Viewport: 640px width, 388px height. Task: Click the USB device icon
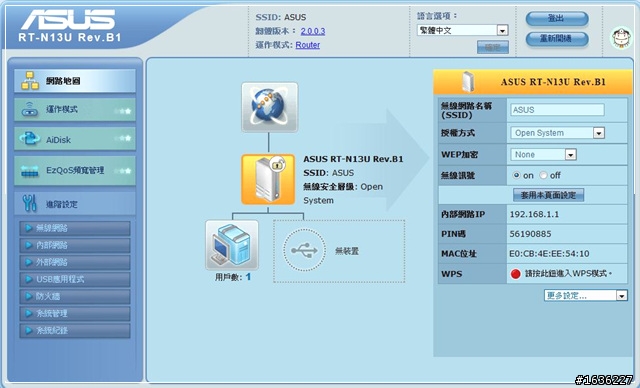coord(304,250)
